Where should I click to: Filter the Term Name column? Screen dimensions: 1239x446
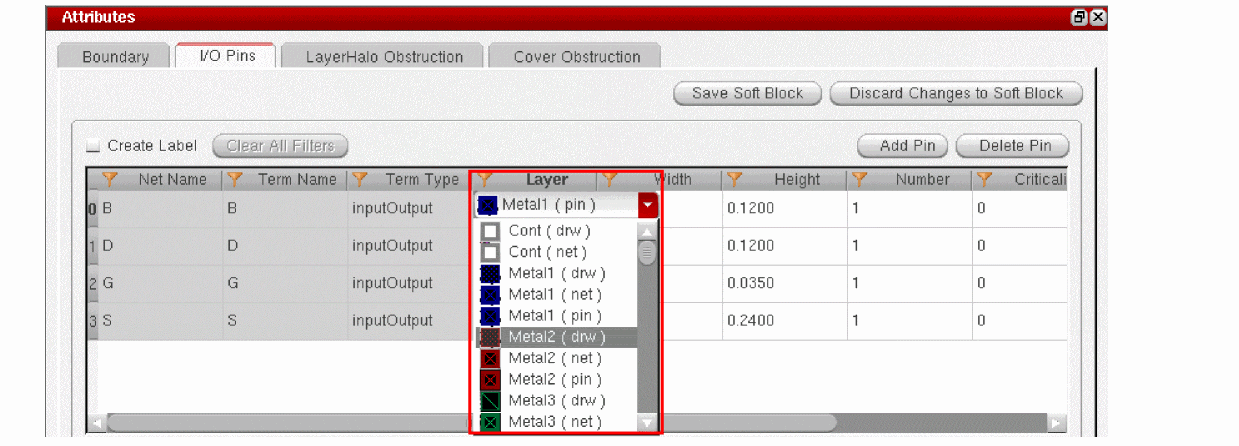tap(236, 180)
